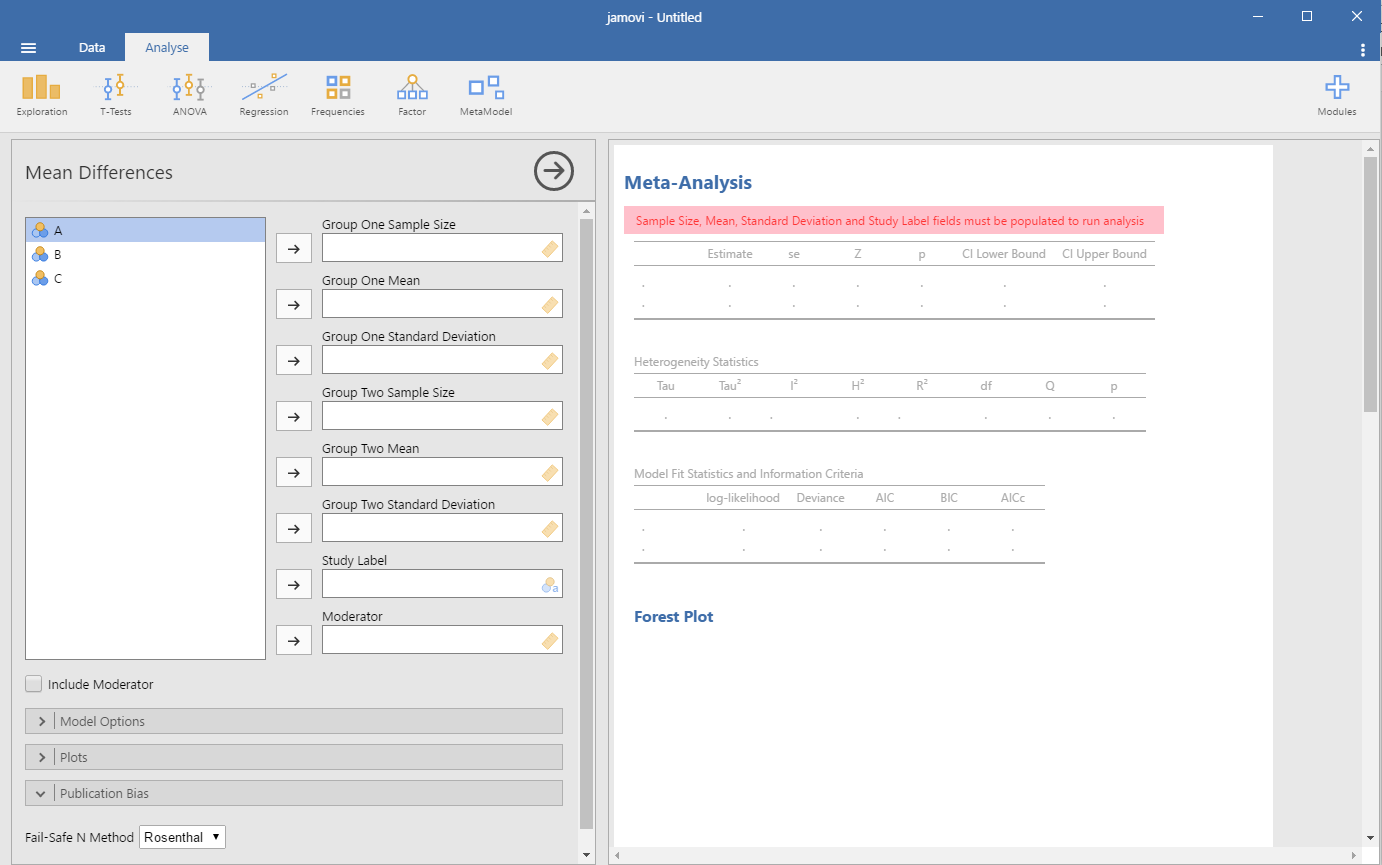Image resolution: width=1382 pixels, height=865 pixels.
Task: Open the T-Tests analysis menu
Action: [x=115, y=95]
